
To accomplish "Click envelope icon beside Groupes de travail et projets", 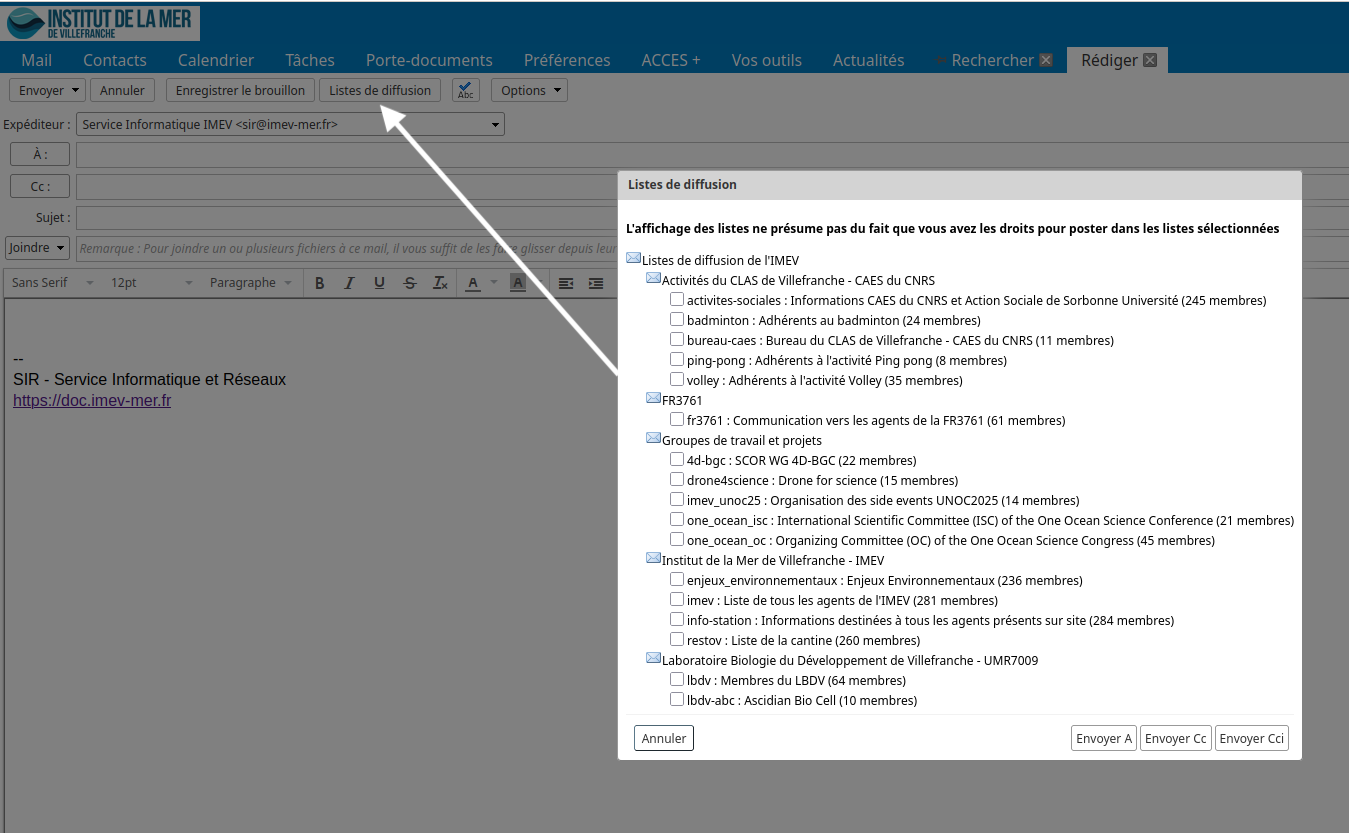I will 653,439.
